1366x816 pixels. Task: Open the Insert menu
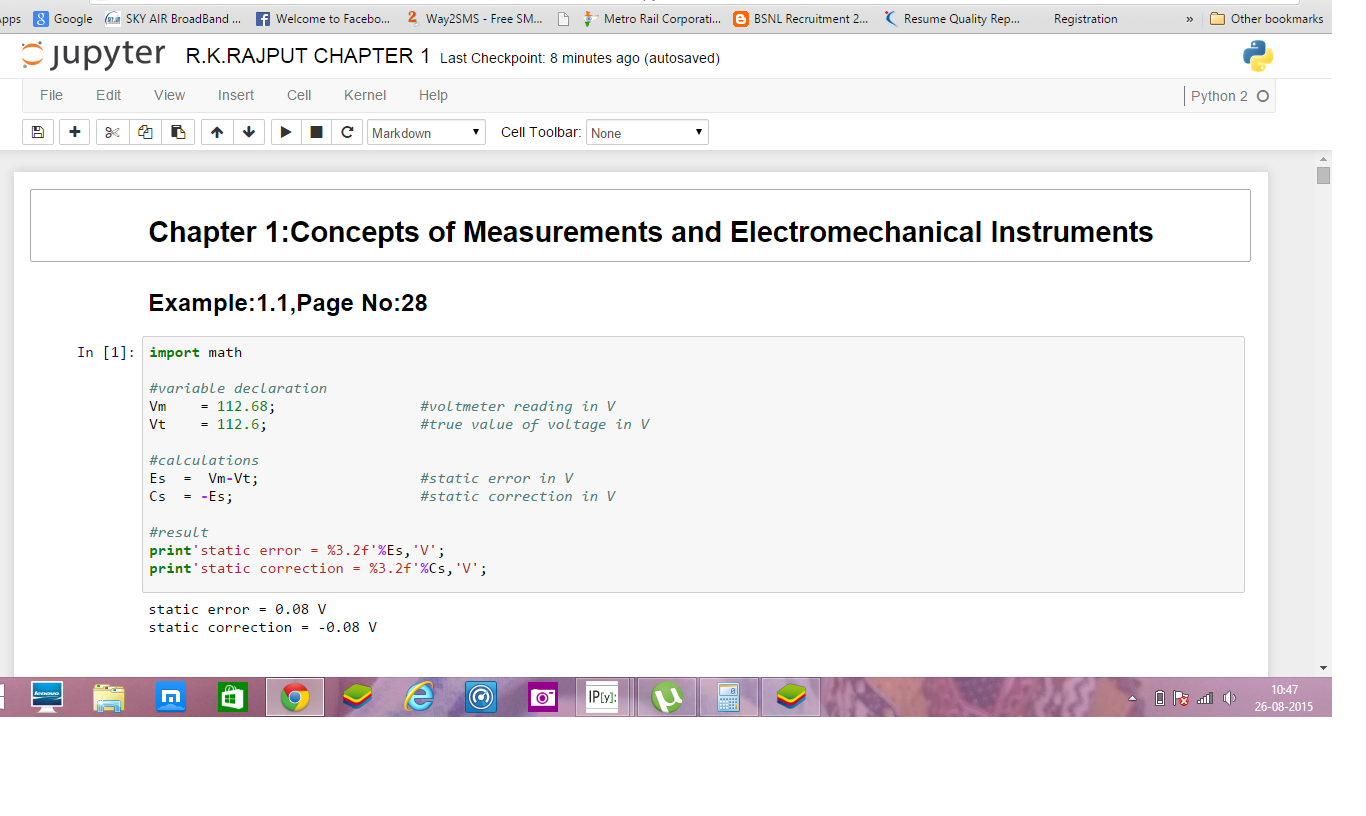coord(236,95)
